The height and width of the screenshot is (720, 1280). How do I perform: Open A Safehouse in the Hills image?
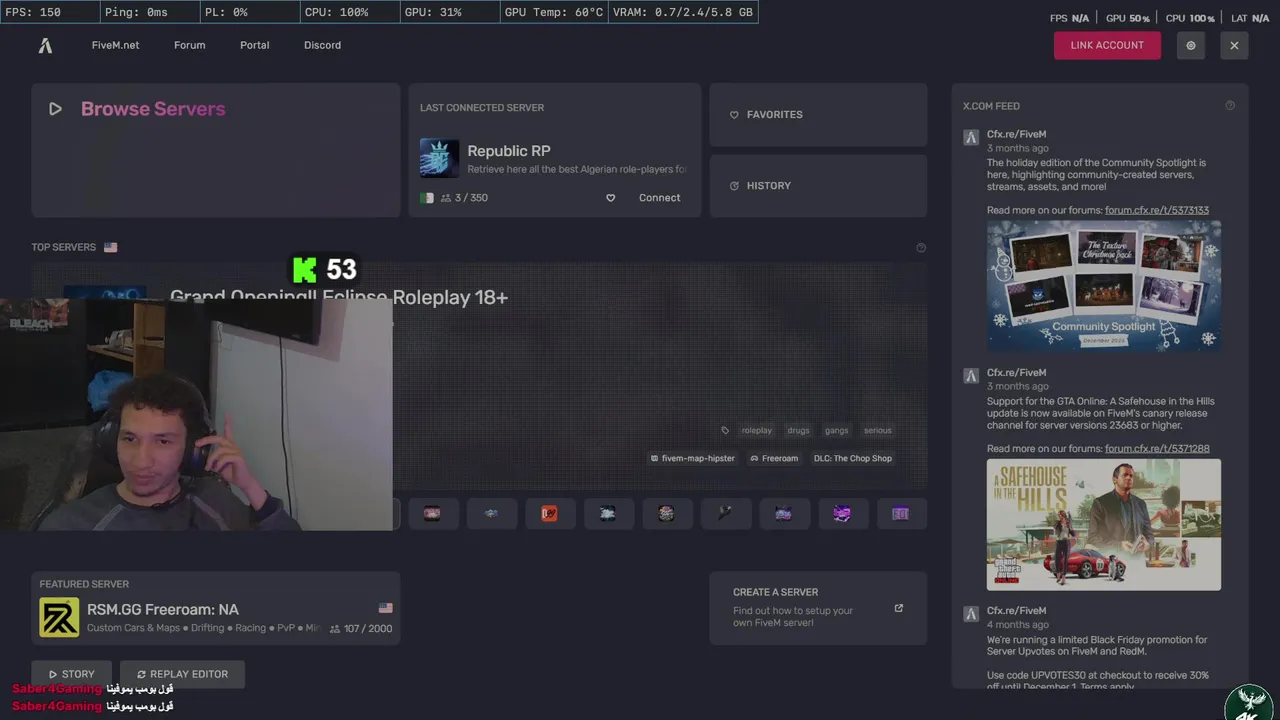coord(1104,524)
